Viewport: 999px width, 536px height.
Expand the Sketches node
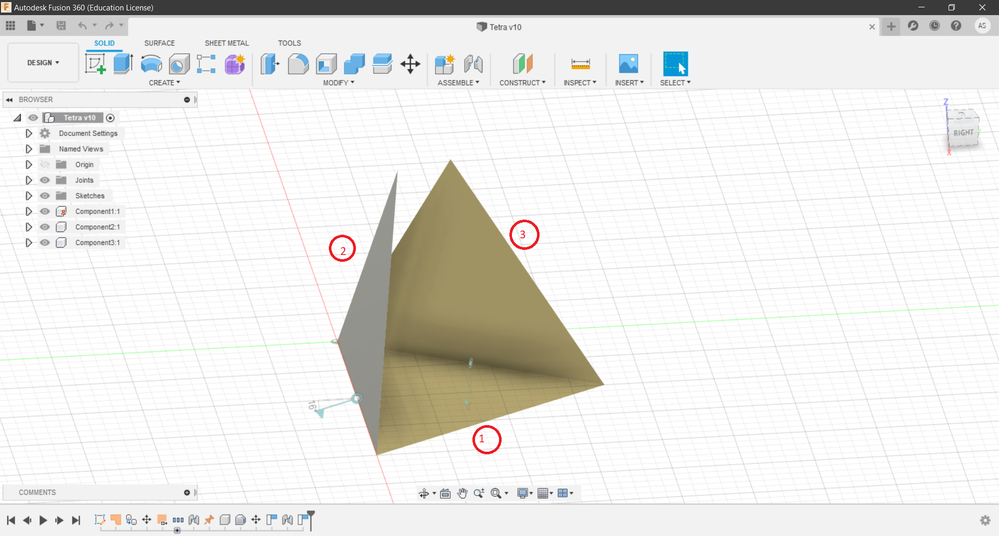(x=29, y=196)
